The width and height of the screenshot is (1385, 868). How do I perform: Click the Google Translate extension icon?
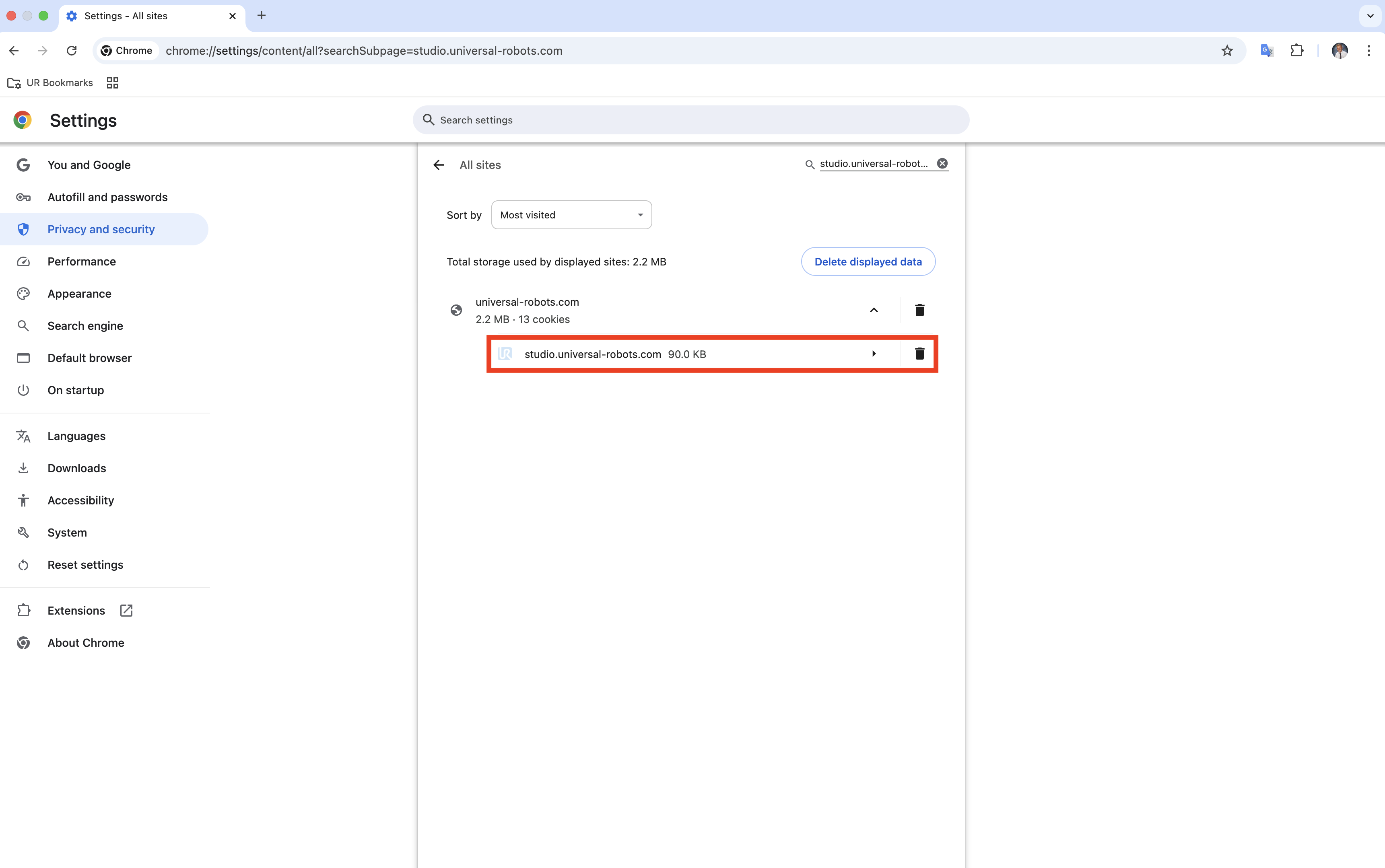[1267, 51]
